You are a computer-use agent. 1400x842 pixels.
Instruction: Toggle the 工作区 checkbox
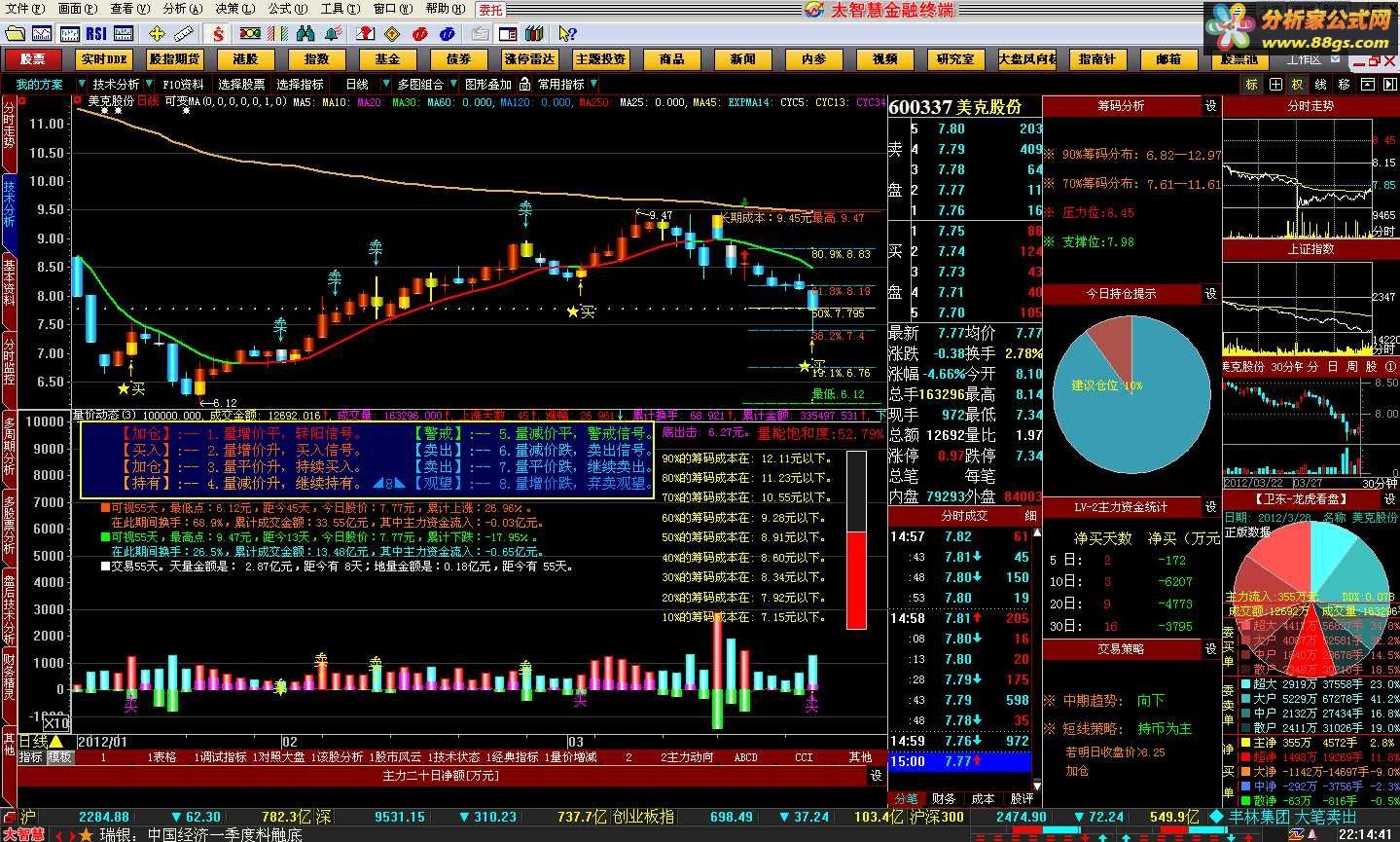(1335, 58)
